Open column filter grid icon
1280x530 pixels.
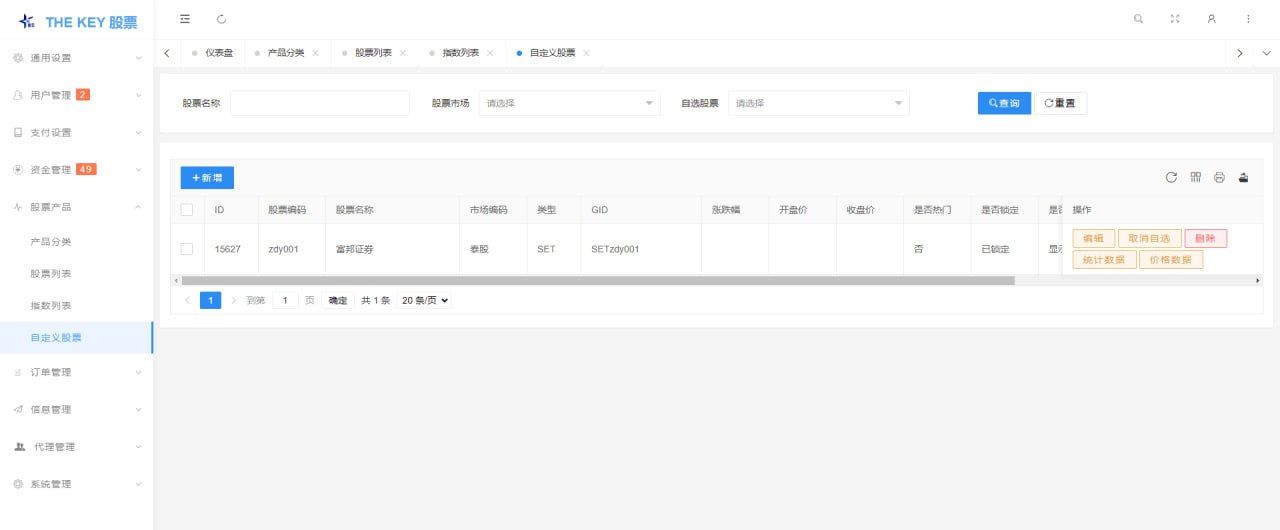pyautogui.click(x=1195, y=178)
